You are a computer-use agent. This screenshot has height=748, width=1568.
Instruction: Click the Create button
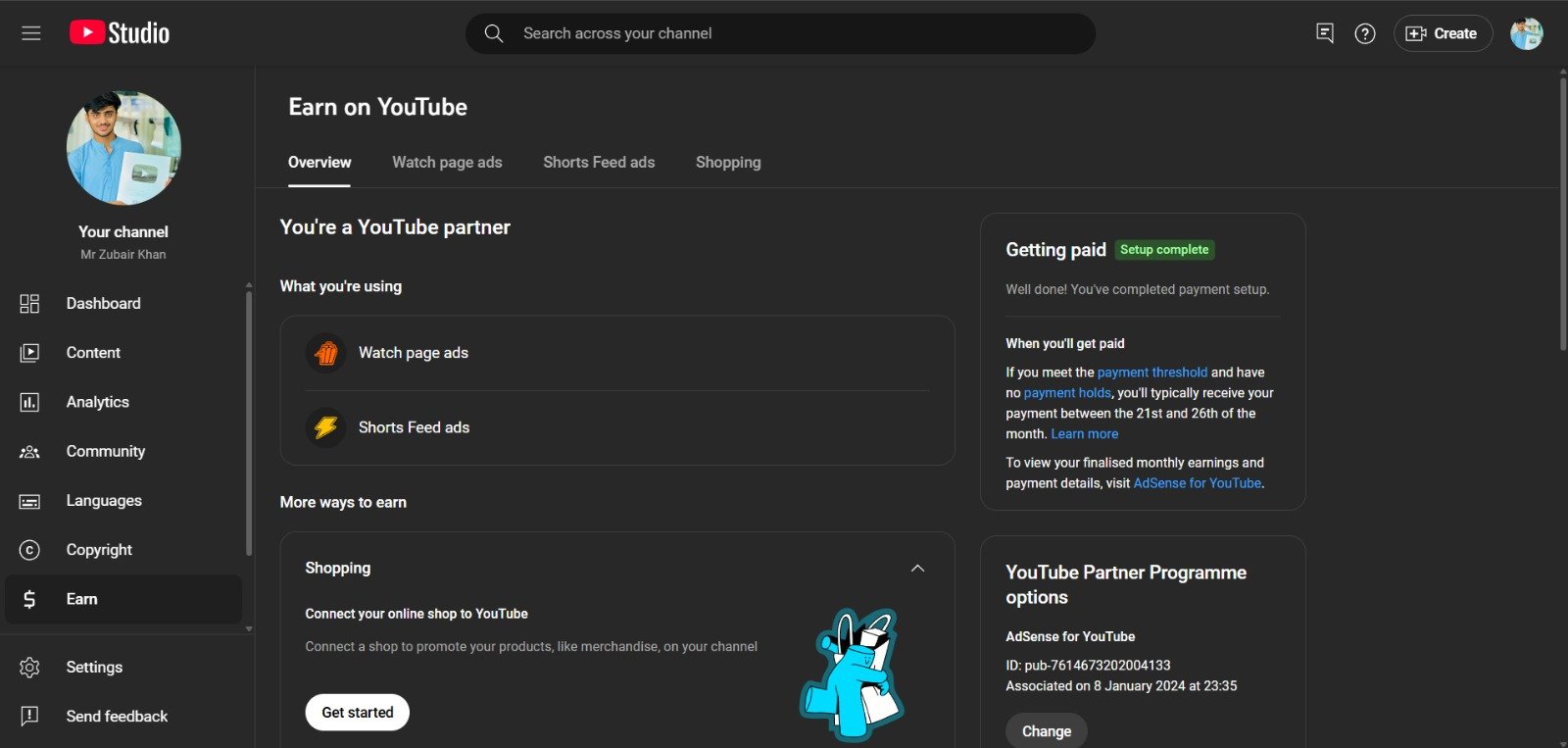(1443, 33)
